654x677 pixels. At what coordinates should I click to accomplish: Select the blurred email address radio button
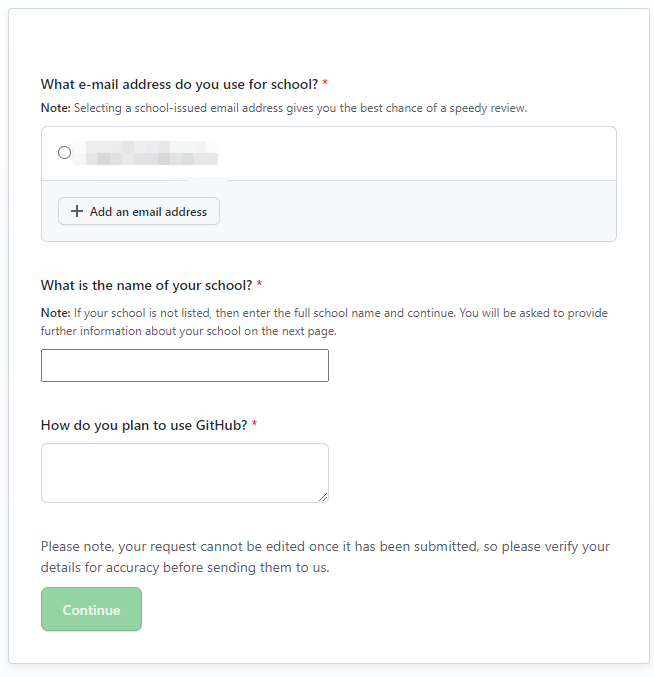[65, 153]
